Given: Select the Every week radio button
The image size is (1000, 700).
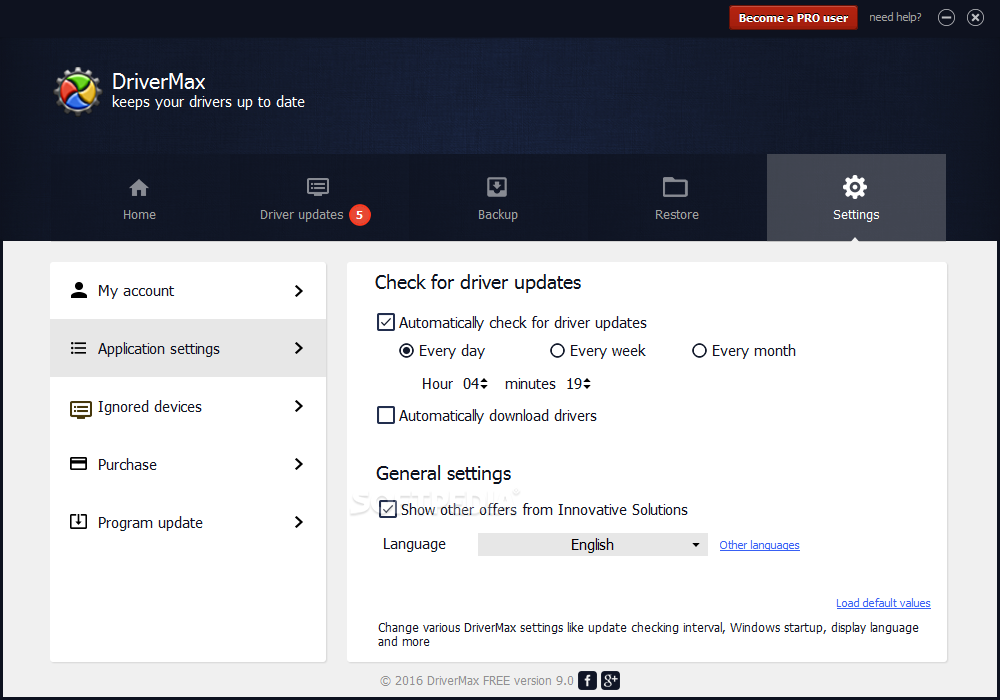Looking at the screenshot, I should pyautogui.click(x=557, y=351).
